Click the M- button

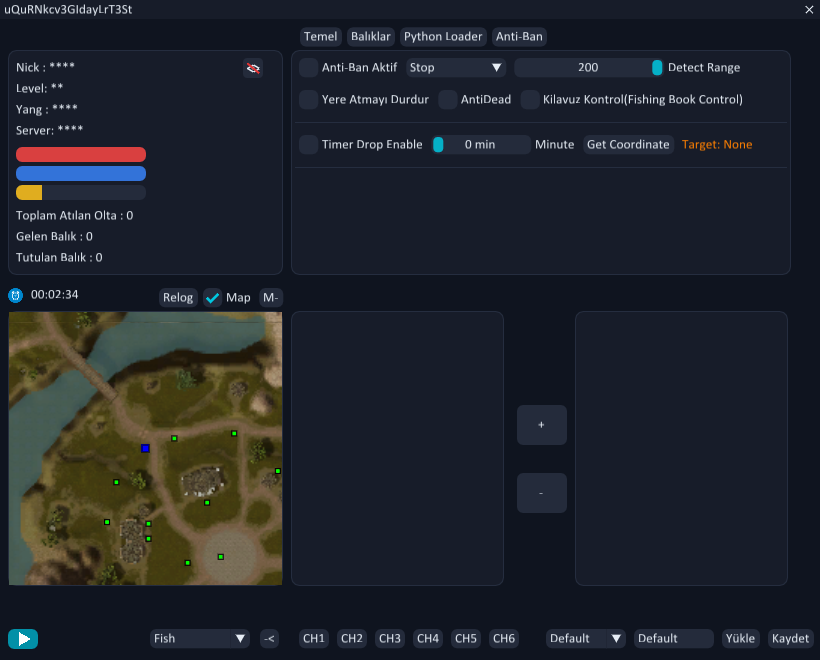click(x=270, y=298)
